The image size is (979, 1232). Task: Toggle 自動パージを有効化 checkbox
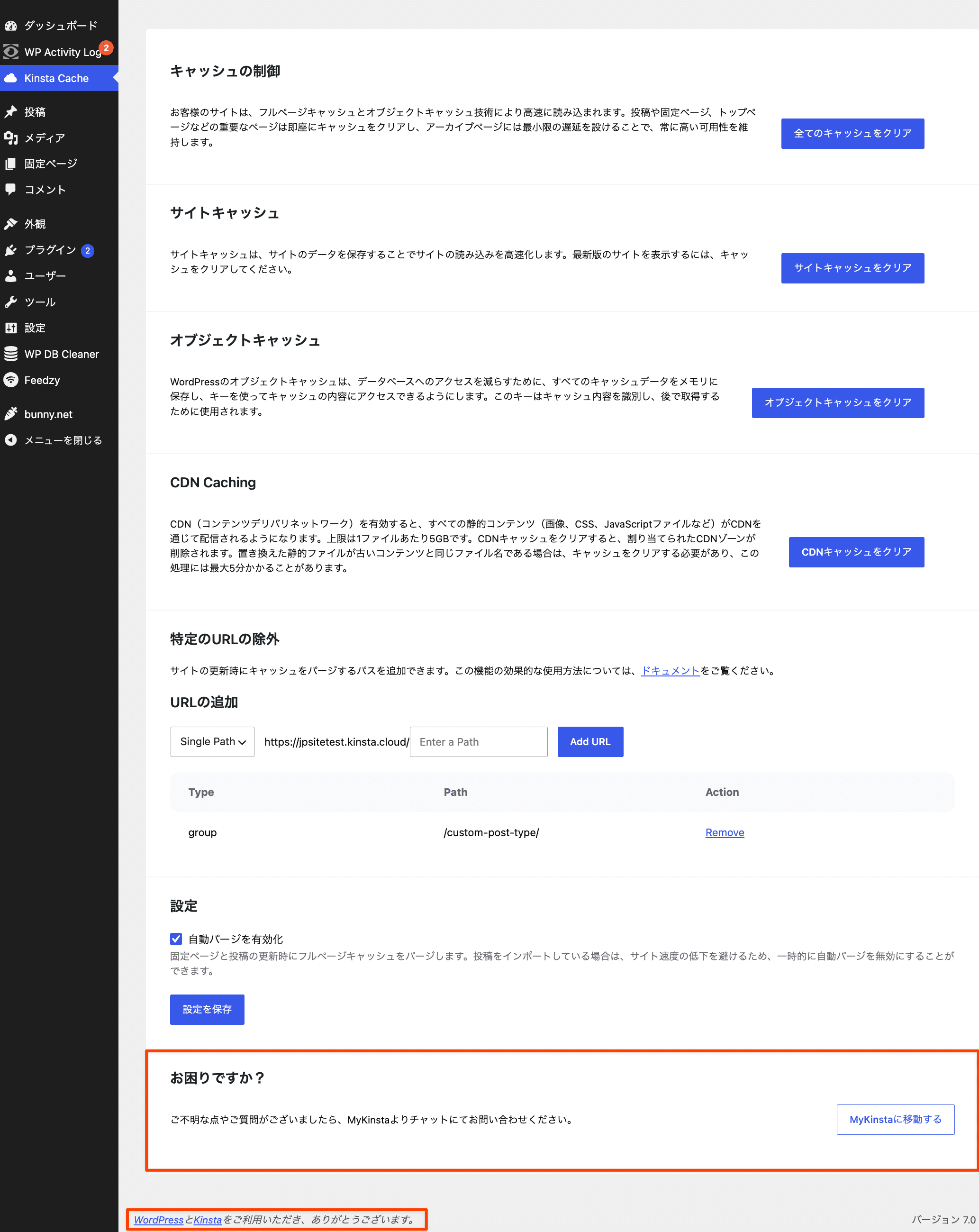(176, 939)
